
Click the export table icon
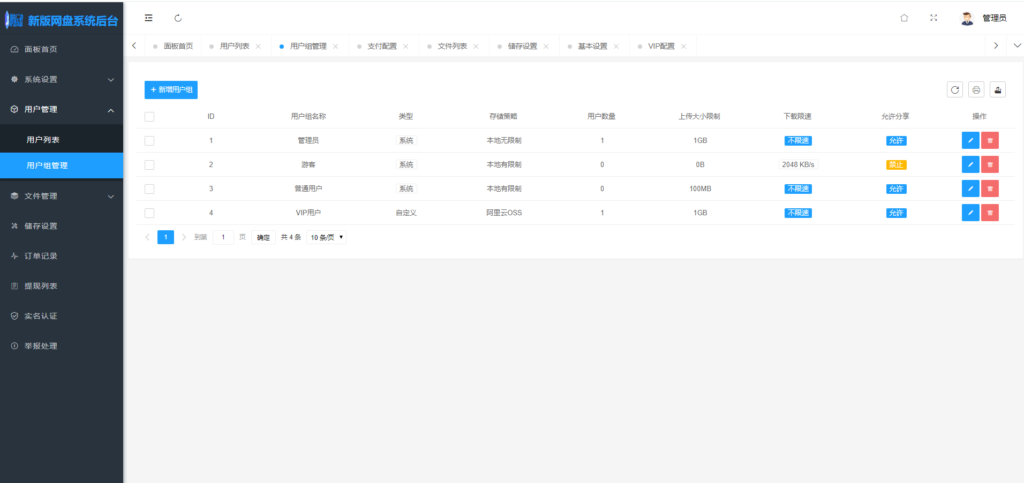pyautogui.click(x=997, y=90)
